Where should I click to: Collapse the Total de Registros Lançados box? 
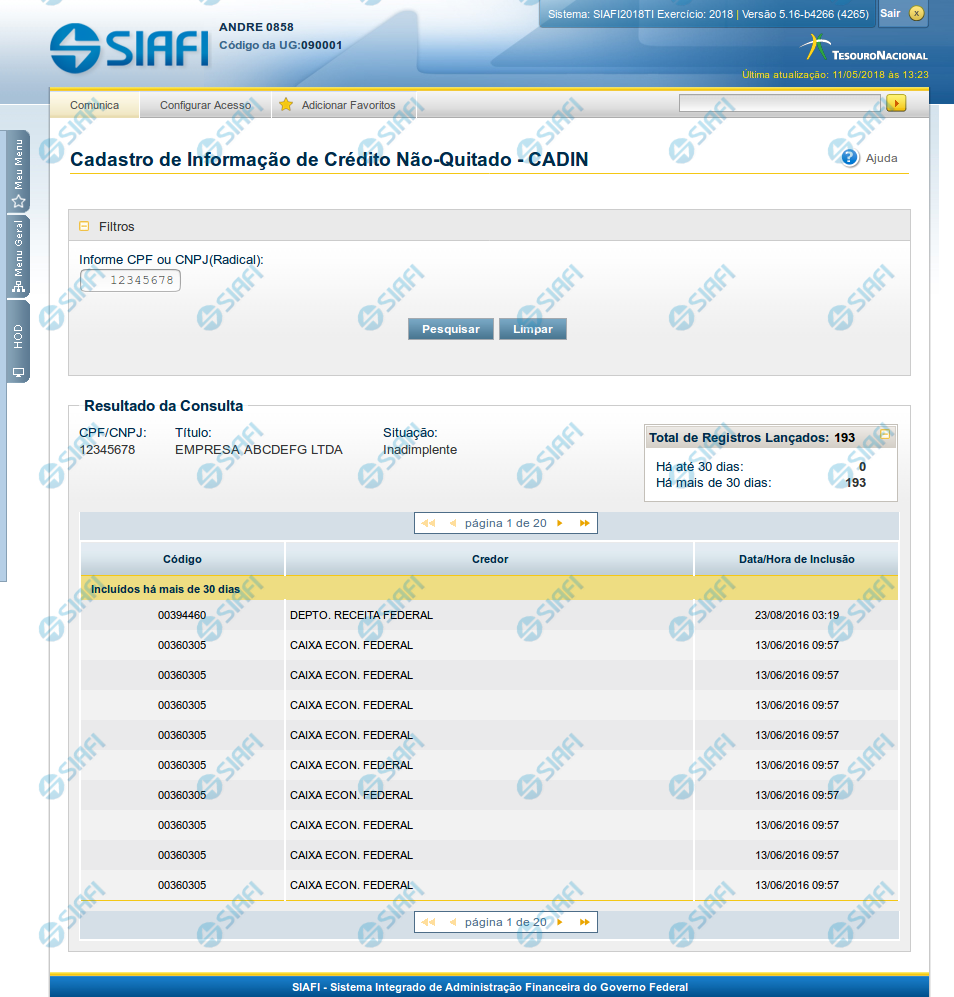click(x=884, y=436)
